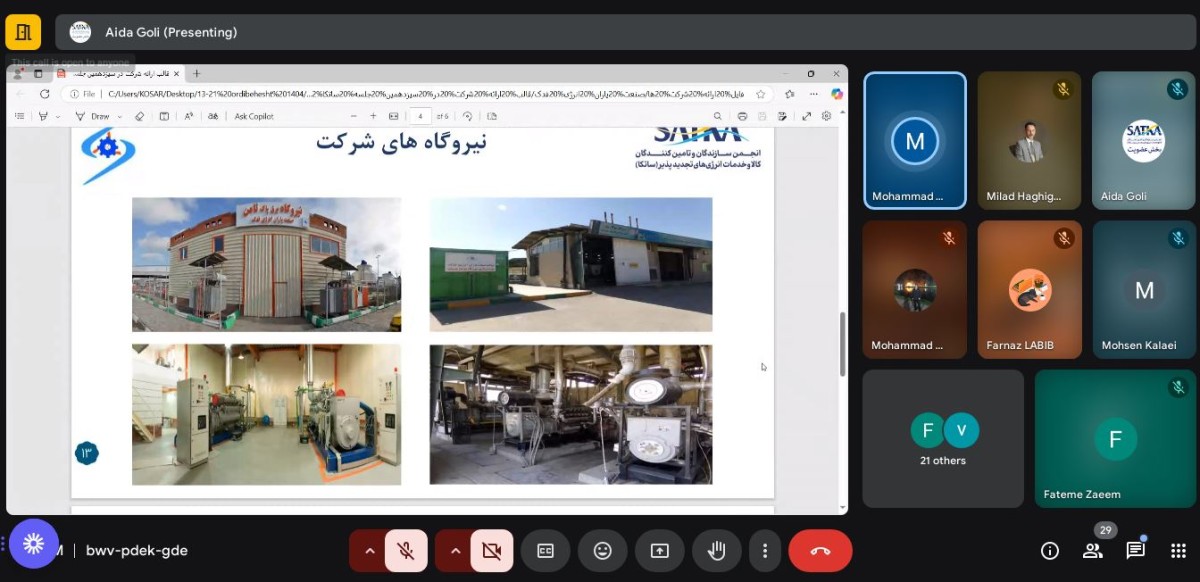Click the PDF zoom out minus icon
Image resolution: width=1200 pixels, height=582 pixels.
[354, 116]
